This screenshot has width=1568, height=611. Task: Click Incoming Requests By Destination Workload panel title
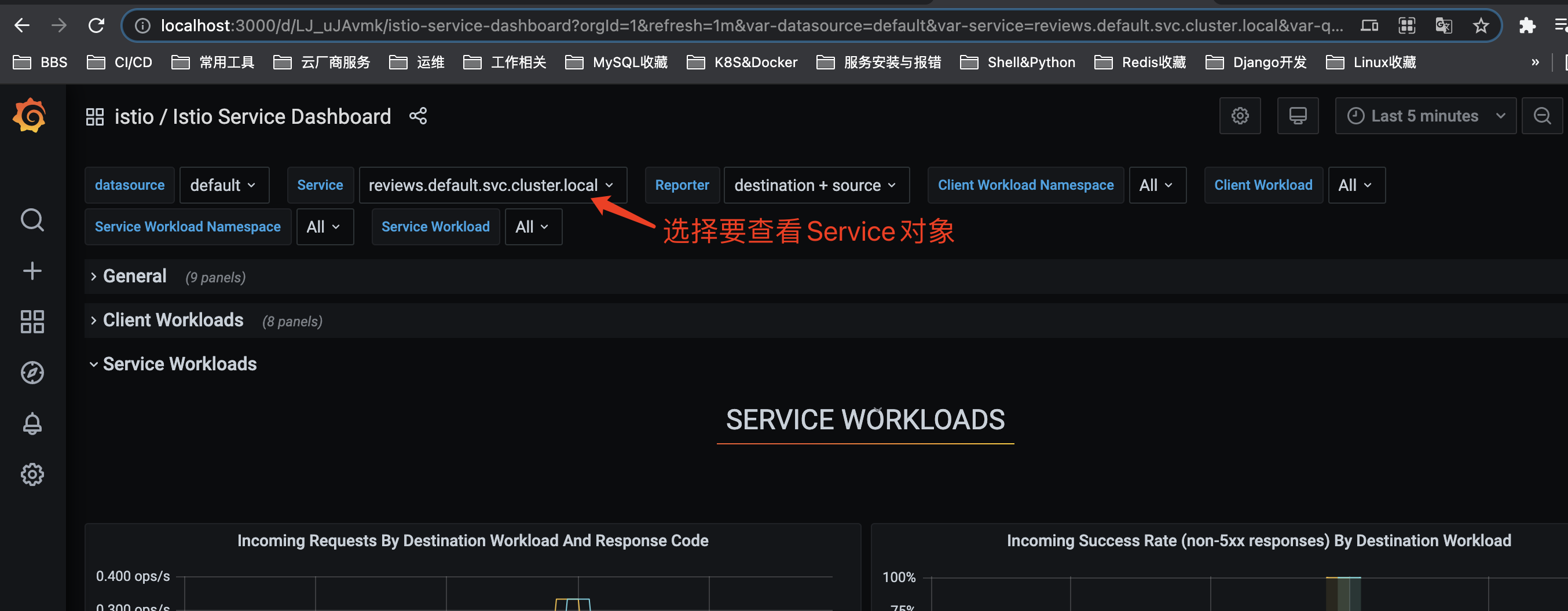pyautogui.click(x=472, y=540)
